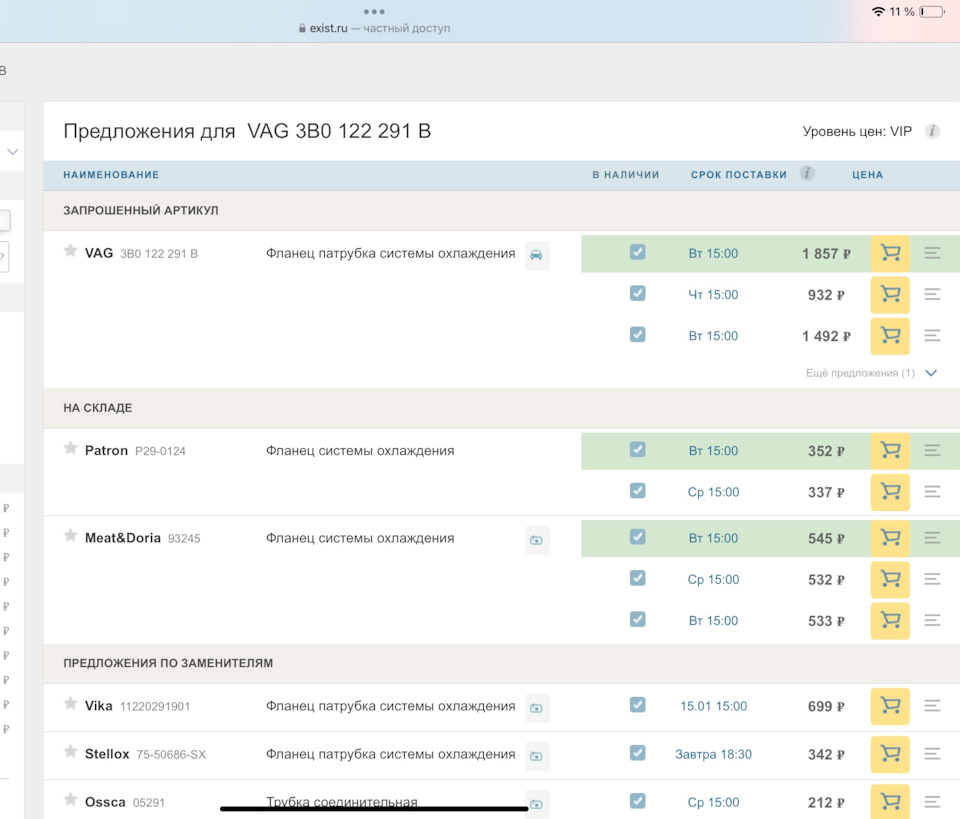Toggle in-stock checkbox for Vika 699 ₽
Viewport: 960px width, 819px height.
coord(637,705)
